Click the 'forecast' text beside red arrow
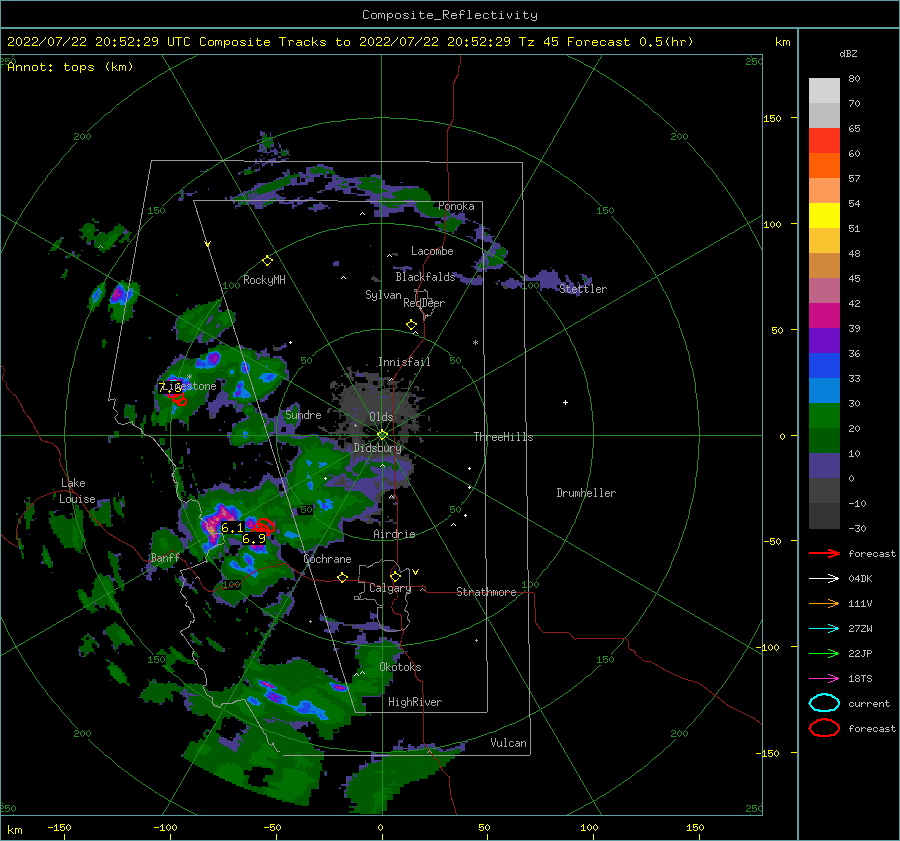The width and height of the screenshot is (900, 841). 872,553
